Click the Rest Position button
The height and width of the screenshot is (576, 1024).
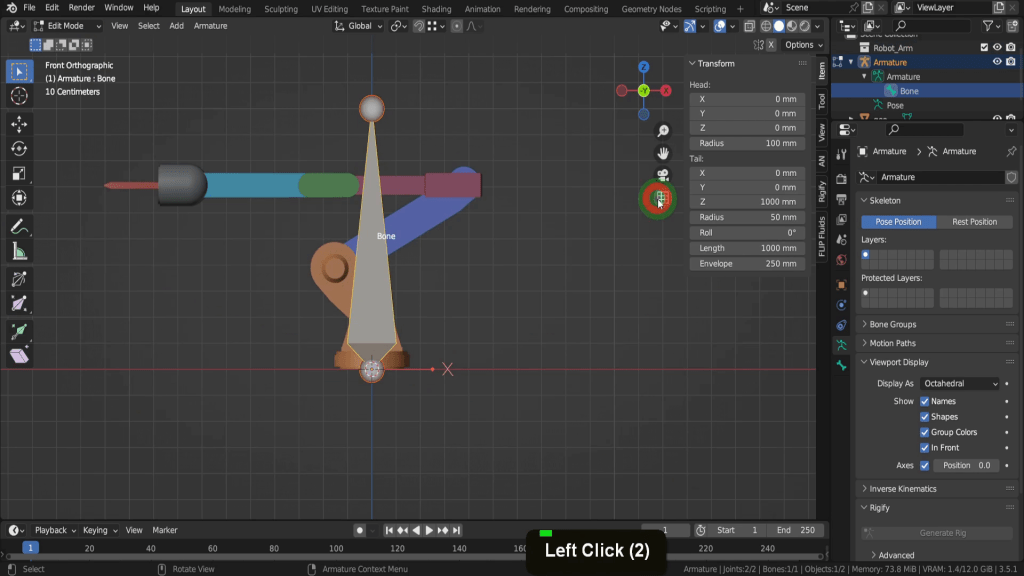[974, 222]
